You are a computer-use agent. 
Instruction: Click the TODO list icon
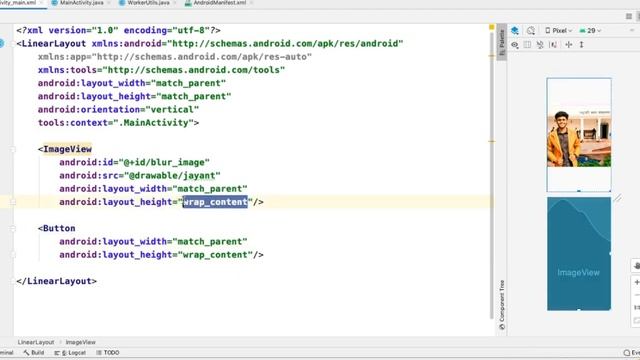click(x=99, y=353)
